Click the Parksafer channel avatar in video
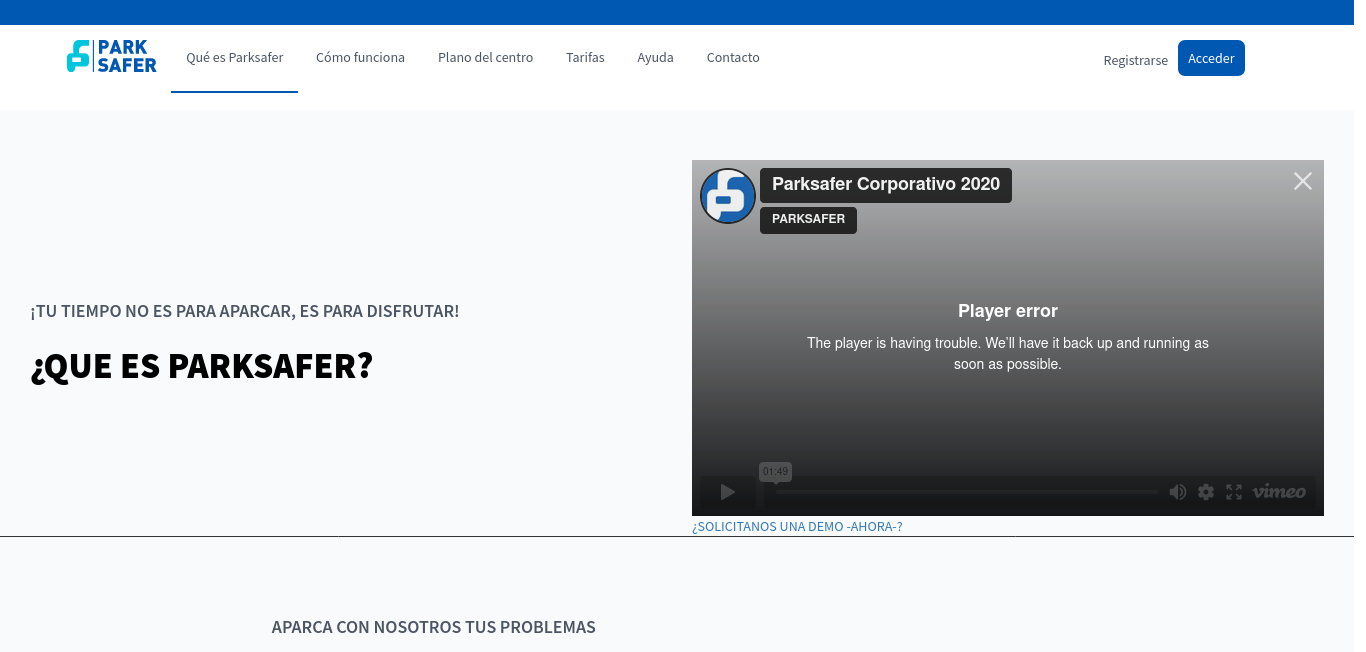The height and width of the screenshot is (652, 1366). [x=728, y=196]
